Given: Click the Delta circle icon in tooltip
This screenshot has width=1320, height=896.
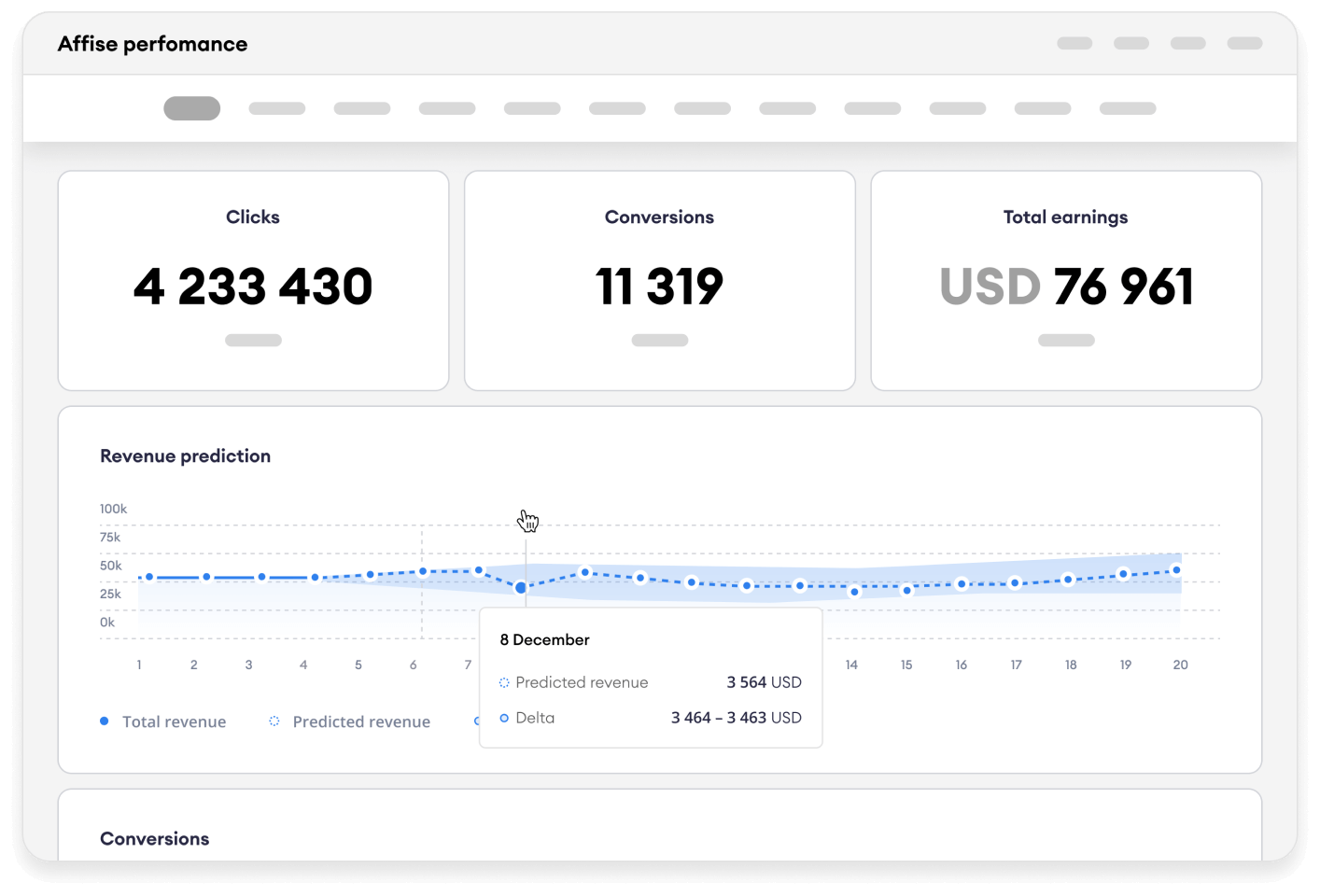Looking at the screenshot, I should 504,718.
